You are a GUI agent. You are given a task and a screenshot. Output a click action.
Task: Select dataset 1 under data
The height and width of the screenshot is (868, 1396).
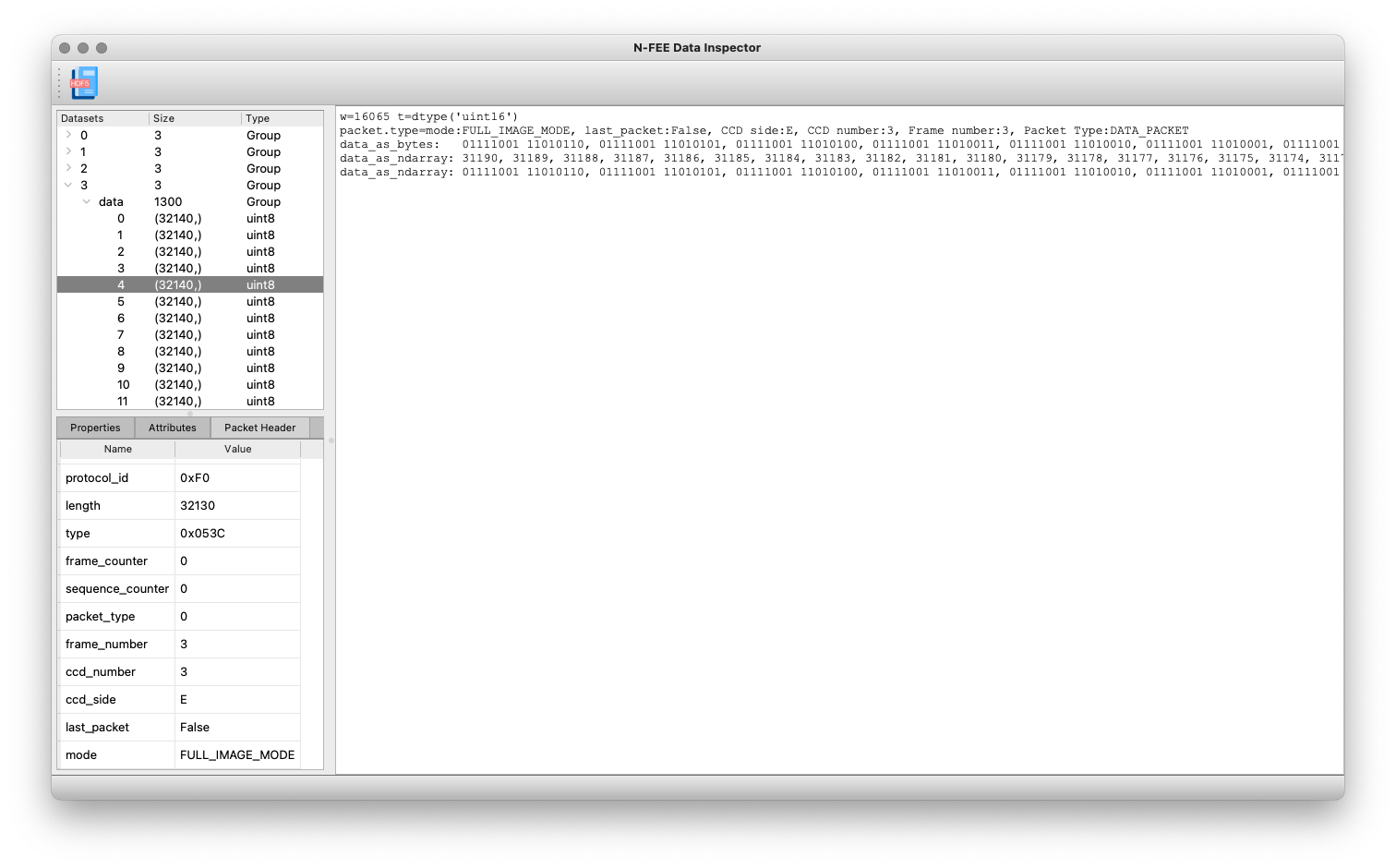pyautogui.click(x=190, y=235)
